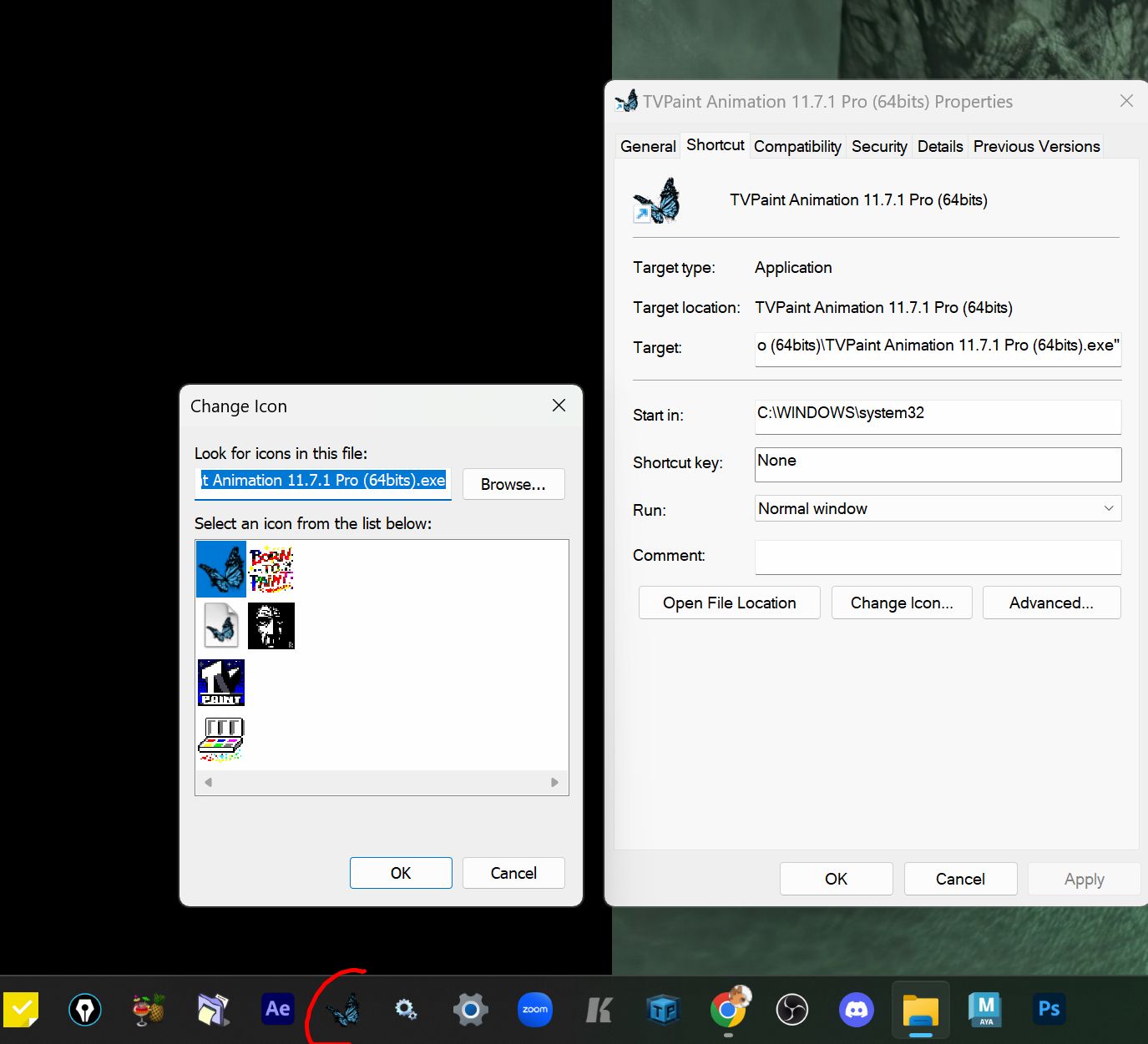Viewport: 1148px width, 1044px height.
Task: View the Previous Versions tab
Action: coord(1036,146)
